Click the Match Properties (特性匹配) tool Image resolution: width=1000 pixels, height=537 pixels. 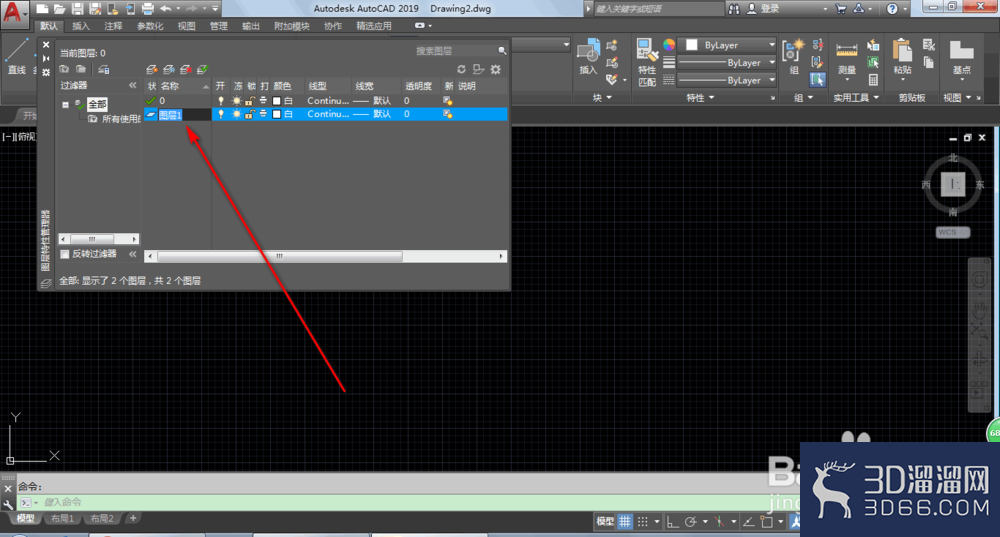click(x=647, y=62)
